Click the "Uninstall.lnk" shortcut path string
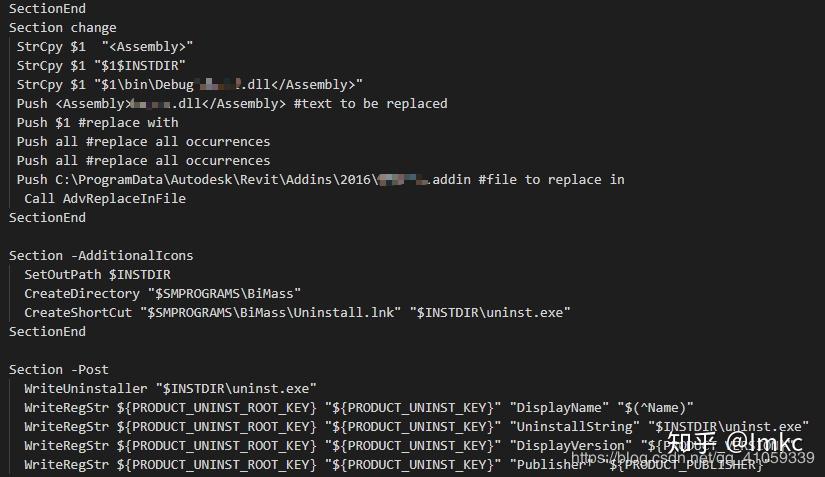 [273, 312]
